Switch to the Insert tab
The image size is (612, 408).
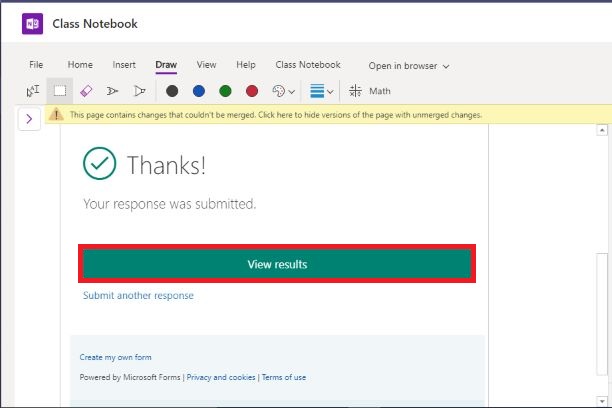click(x=124, y=65)
